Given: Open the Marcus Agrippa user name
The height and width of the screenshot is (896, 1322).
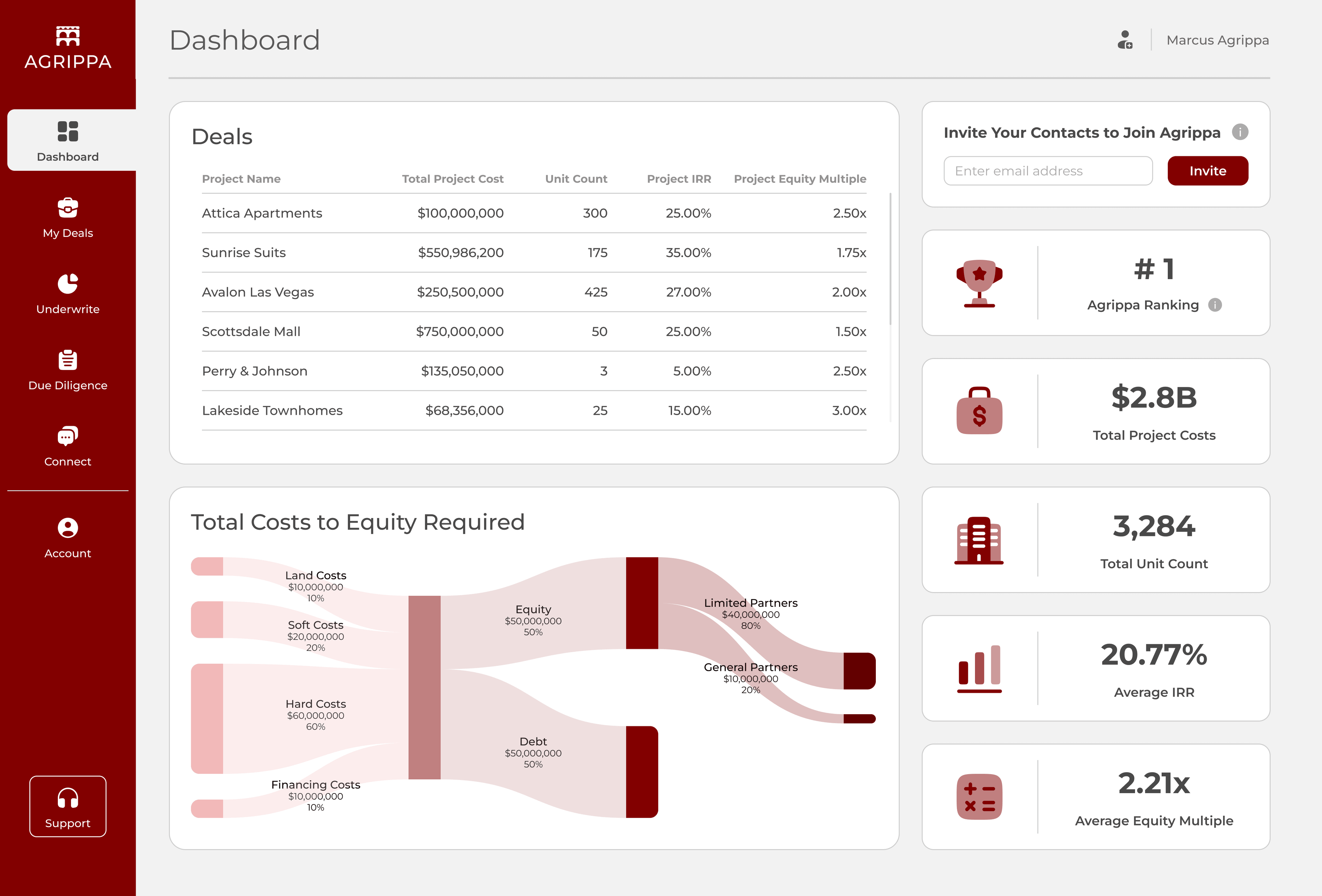Looking at the screenshot, I should [1217, 40].
